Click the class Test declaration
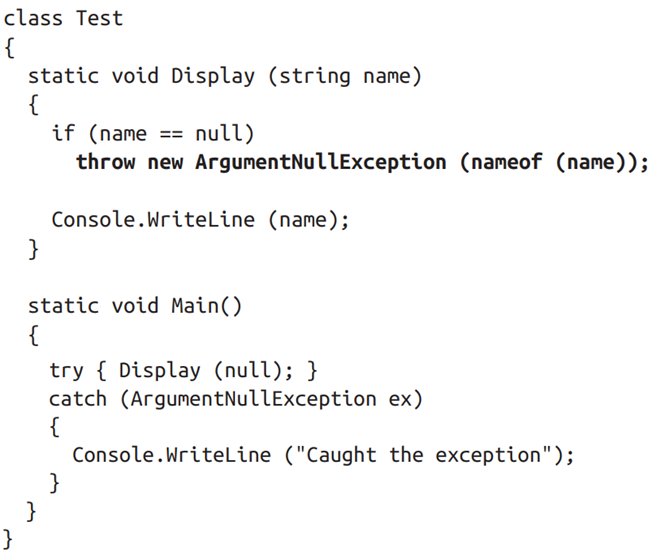 coord(63,19)
